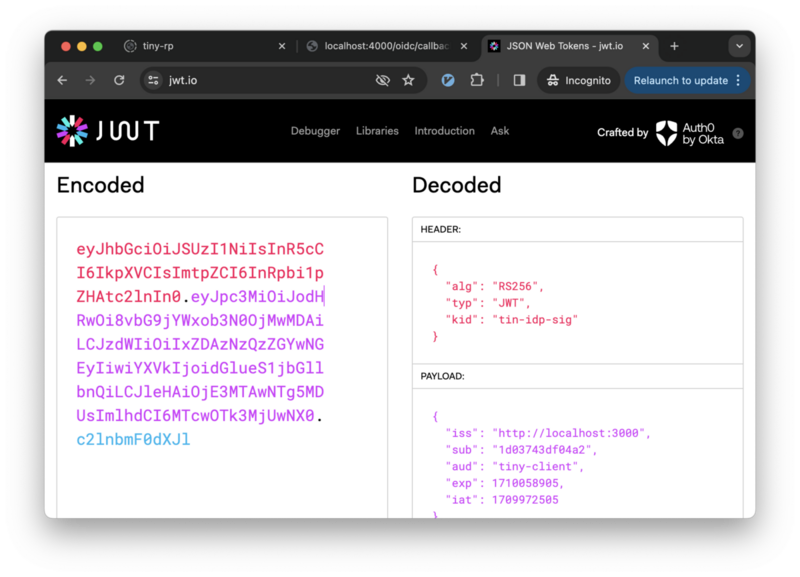Viewport: 800px width, 577px height.
Task: Reload the jwt.io page
Action: (119, 80)
